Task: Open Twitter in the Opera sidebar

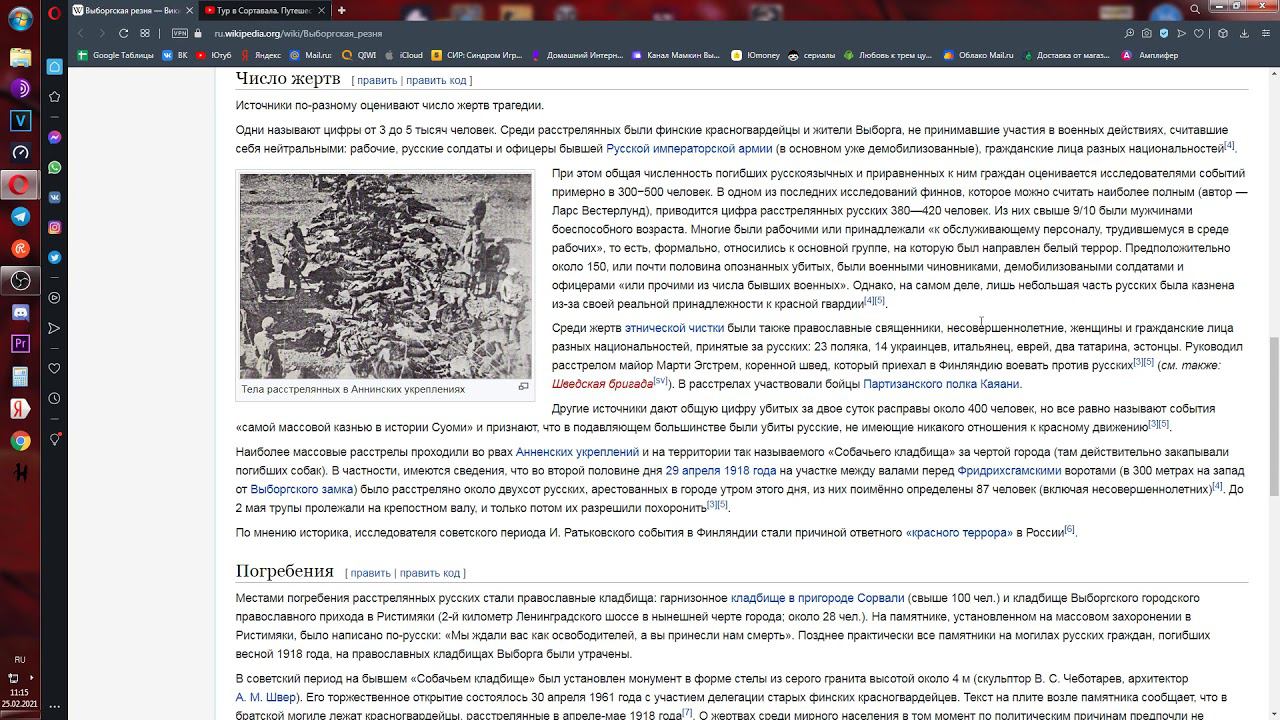Action: click(54, 257)
